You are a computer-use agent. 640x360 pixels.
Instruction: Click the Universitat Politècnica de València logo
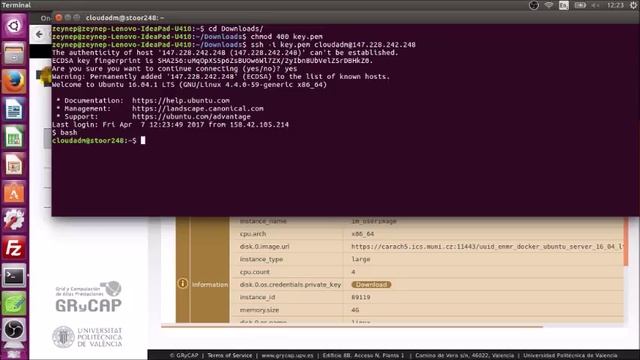pos(87,337)
